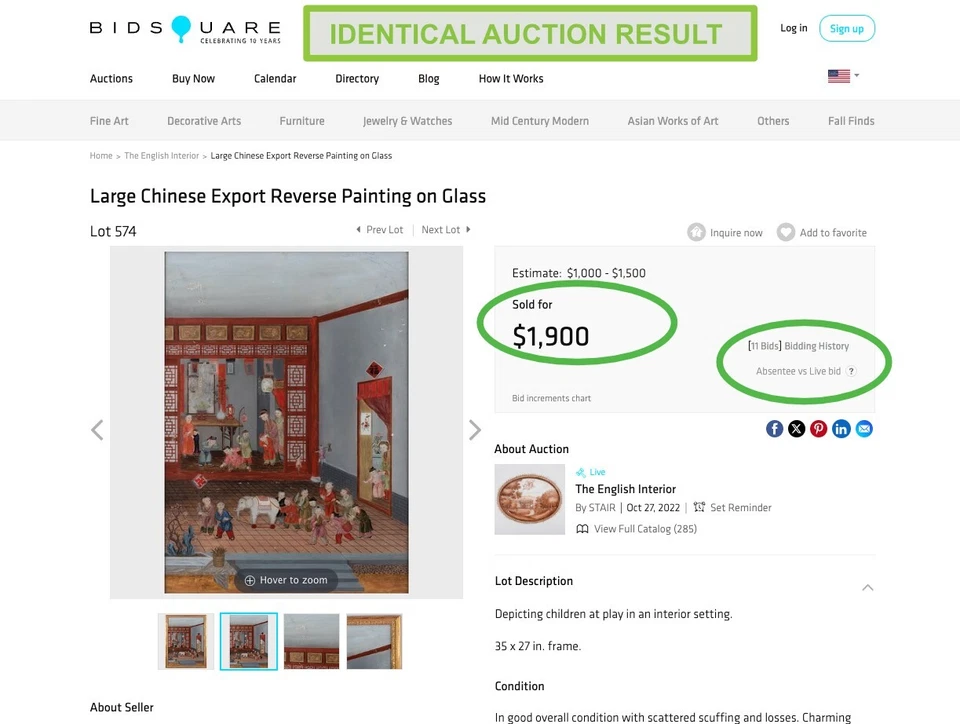
Task: Show next image with right arrow
Action: [475, 430]
